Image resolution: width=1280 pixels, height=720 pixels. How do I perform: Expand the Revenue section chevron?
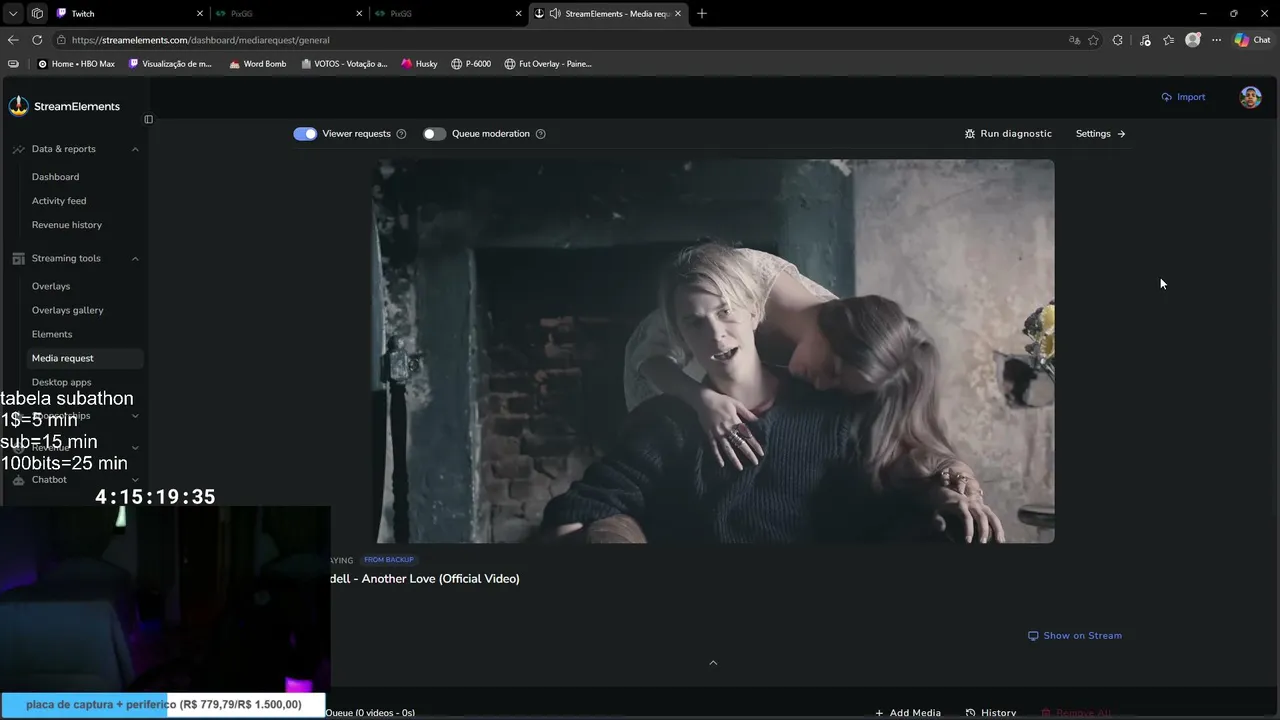click(135, 448)
